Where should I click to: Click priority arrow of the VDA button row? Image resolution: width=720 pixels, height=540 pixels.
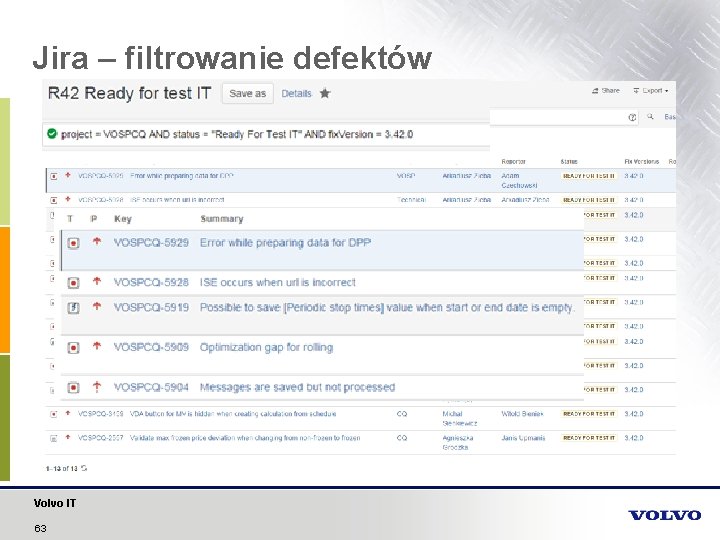click(x=68, y=413)
